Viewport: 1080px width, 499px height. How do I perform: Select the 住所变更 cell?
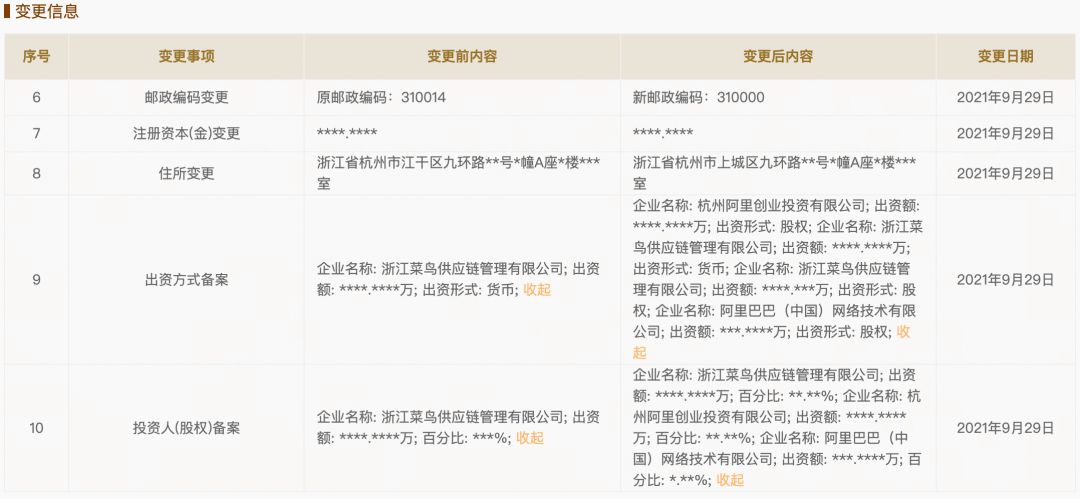coord(187,173)
